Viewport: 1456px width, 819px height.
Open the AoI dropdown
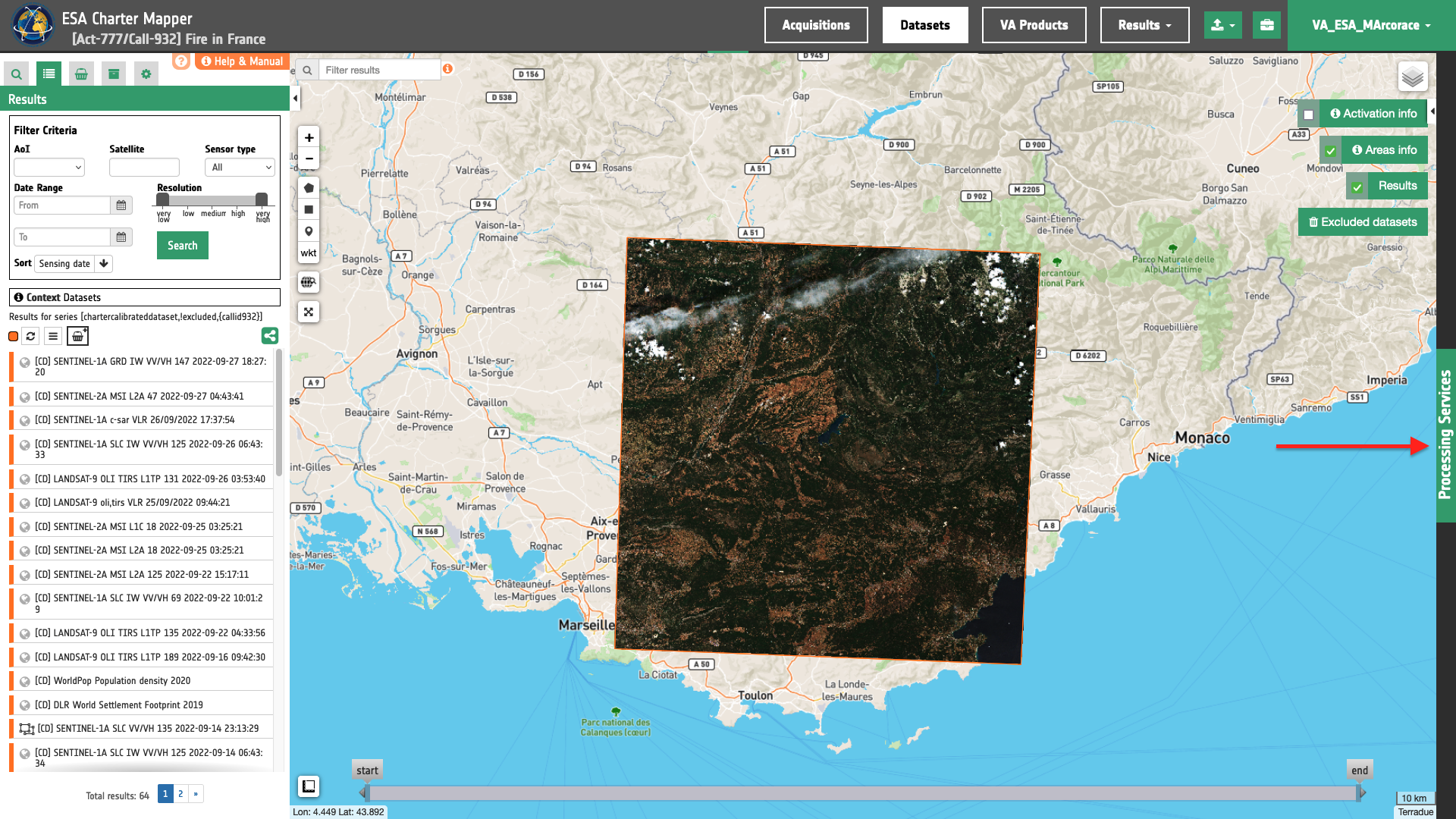coord(49,168)
